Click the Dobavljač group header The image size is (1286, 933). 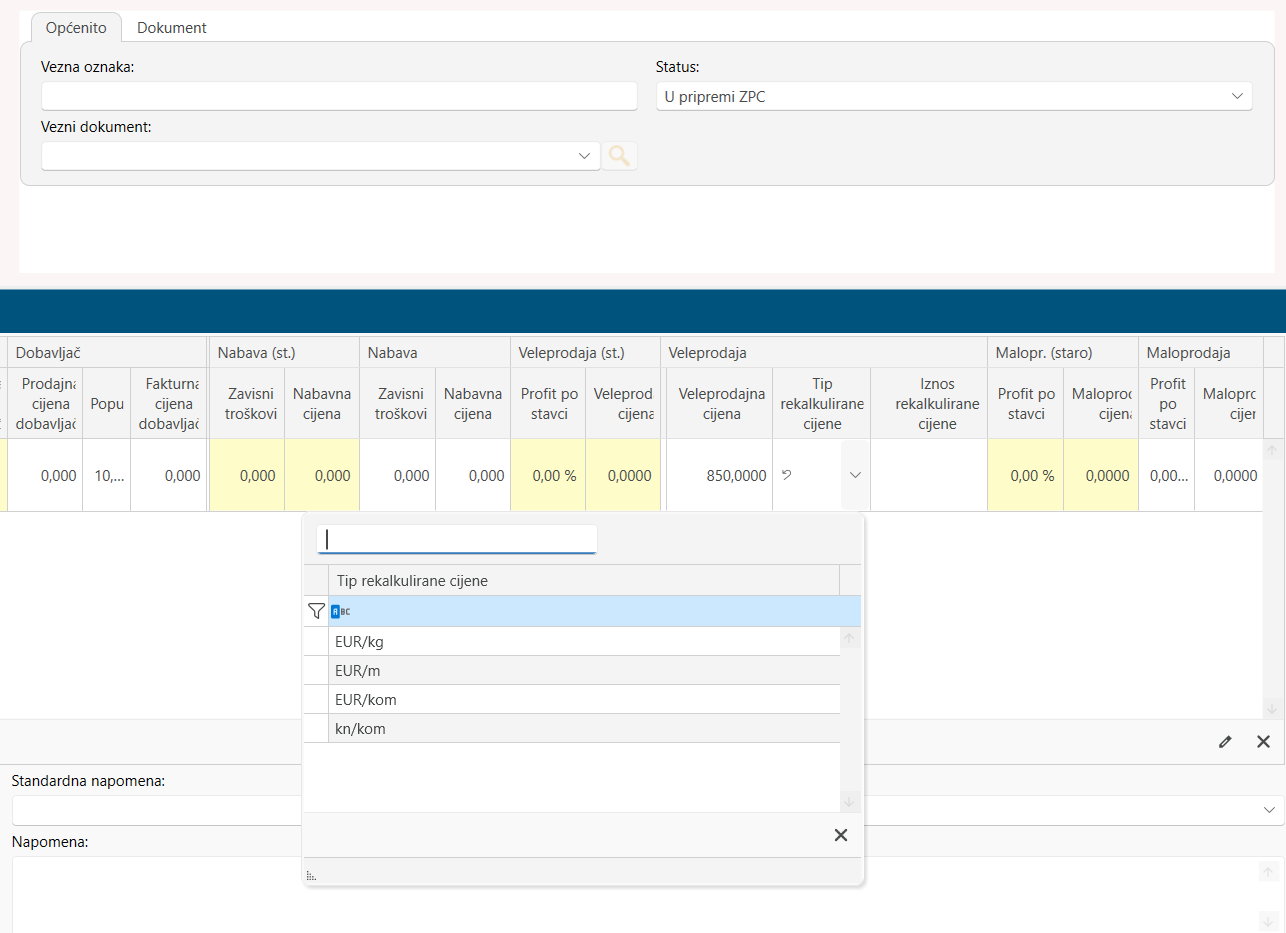107,353
